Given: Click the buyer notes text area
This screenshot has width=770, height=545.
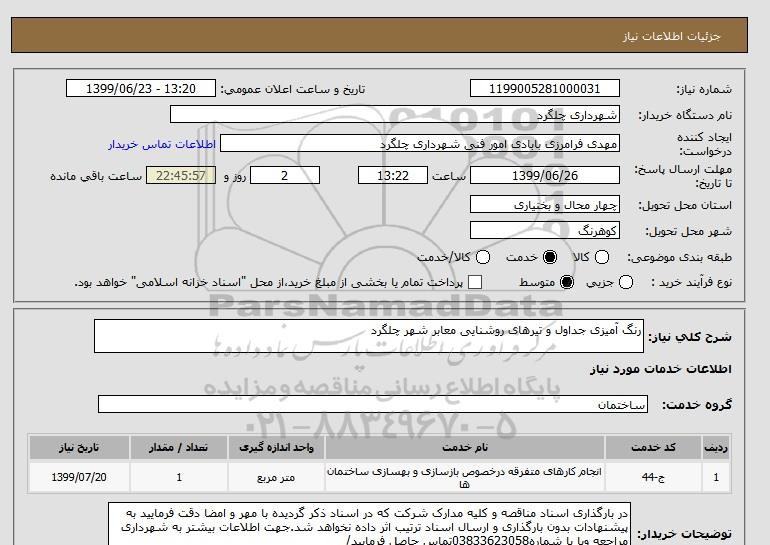Looking at the screenshot, I should (x=369, y=523).
